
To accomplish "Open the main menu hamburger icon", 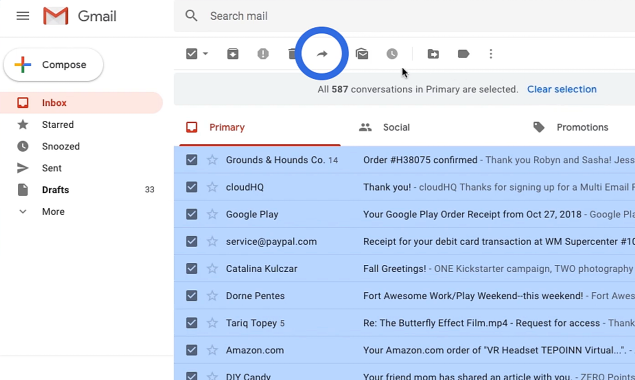I will [23, 16].
